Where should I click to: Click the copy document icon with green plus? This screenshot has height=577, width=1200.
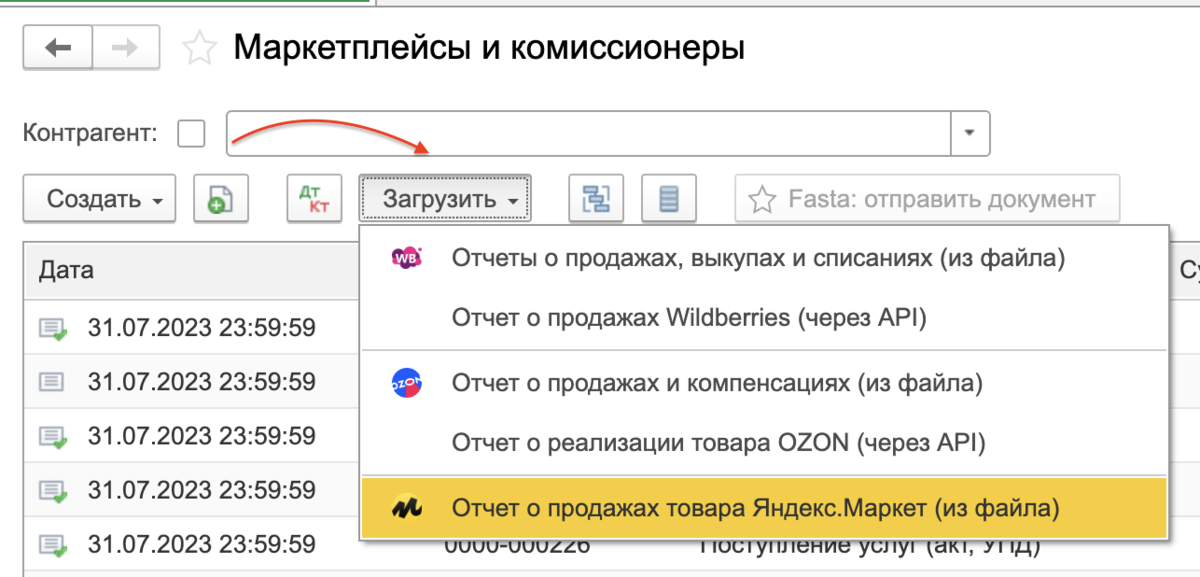point(221,199)
